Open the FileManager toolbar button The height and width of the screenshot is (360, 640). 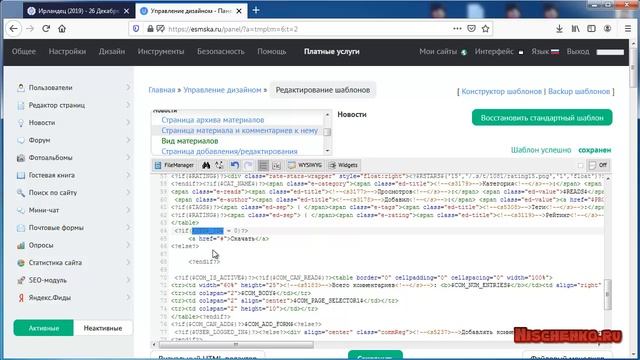[x=174, y=165]
